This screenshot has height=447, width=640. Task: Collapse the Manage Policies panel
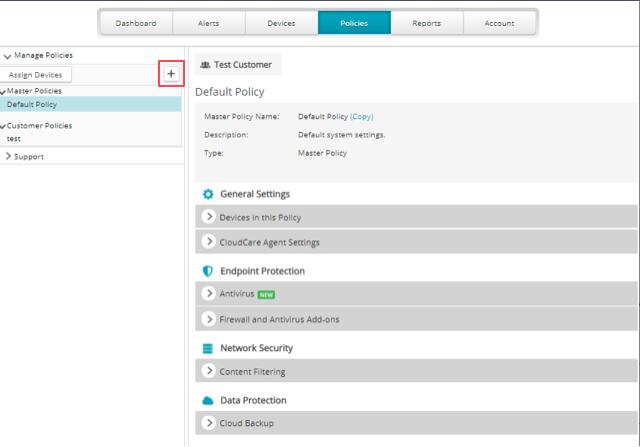pyautogui.click(x=8, y=55)
